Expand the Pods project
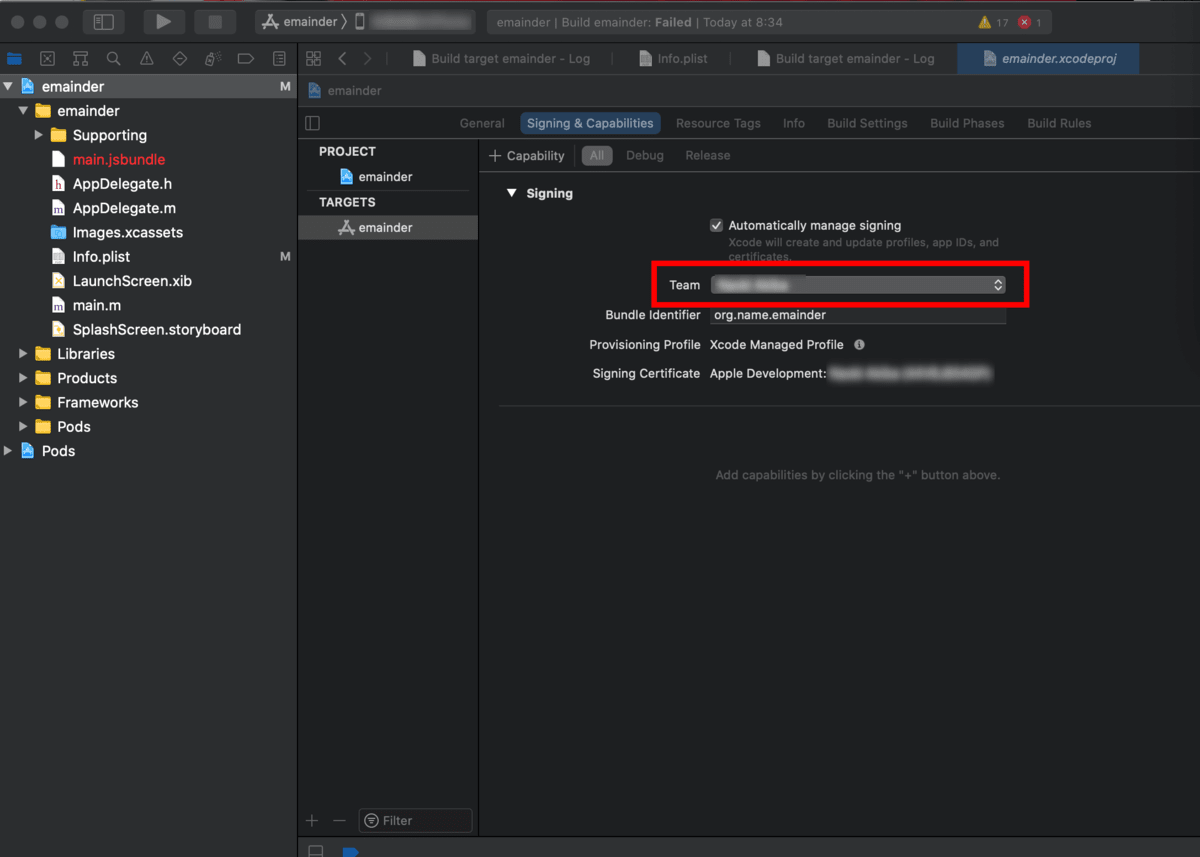 [x=9, y=450]
